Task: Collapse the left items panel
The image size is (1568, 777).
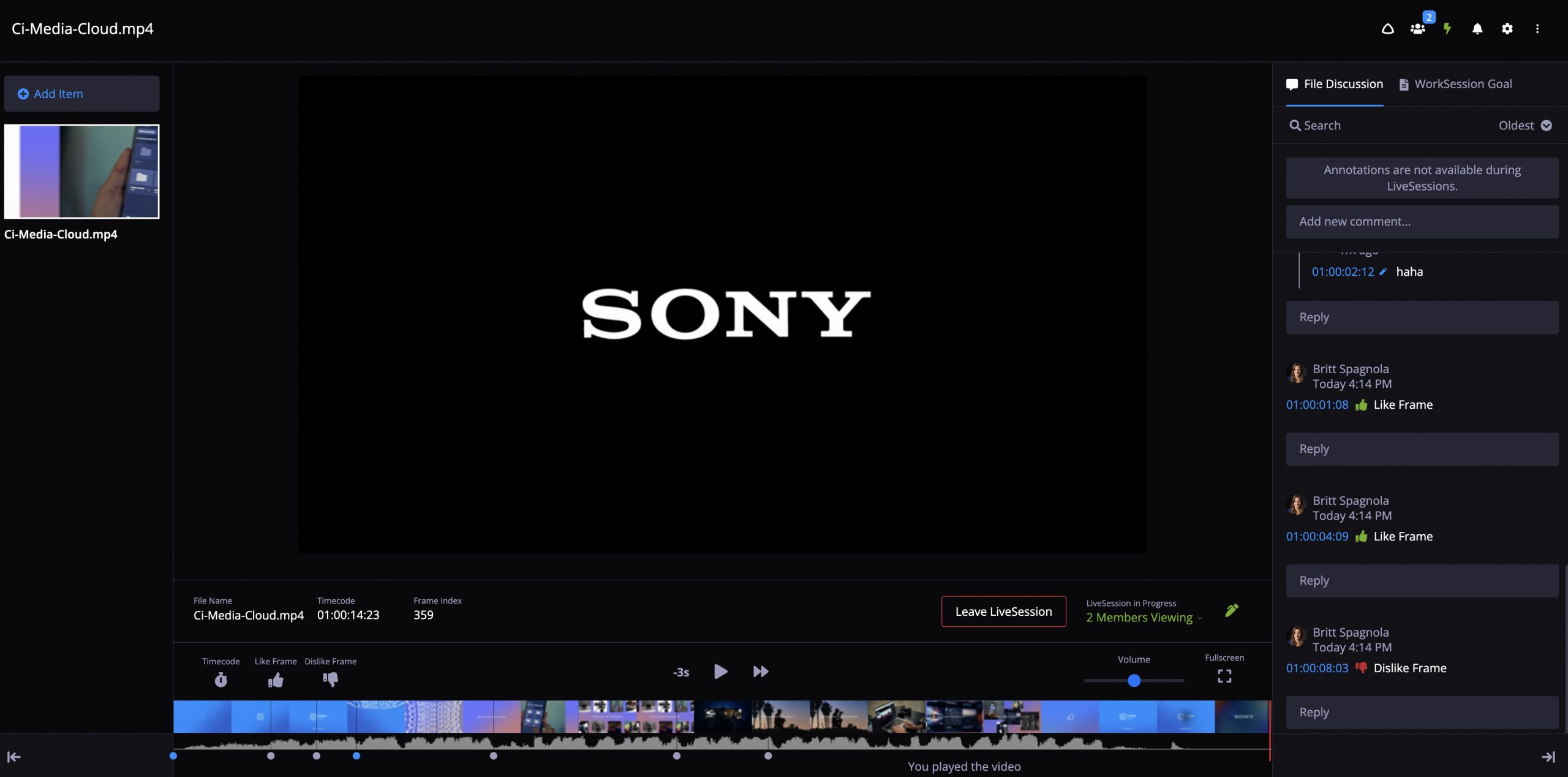Action: (x=13, y=757)
